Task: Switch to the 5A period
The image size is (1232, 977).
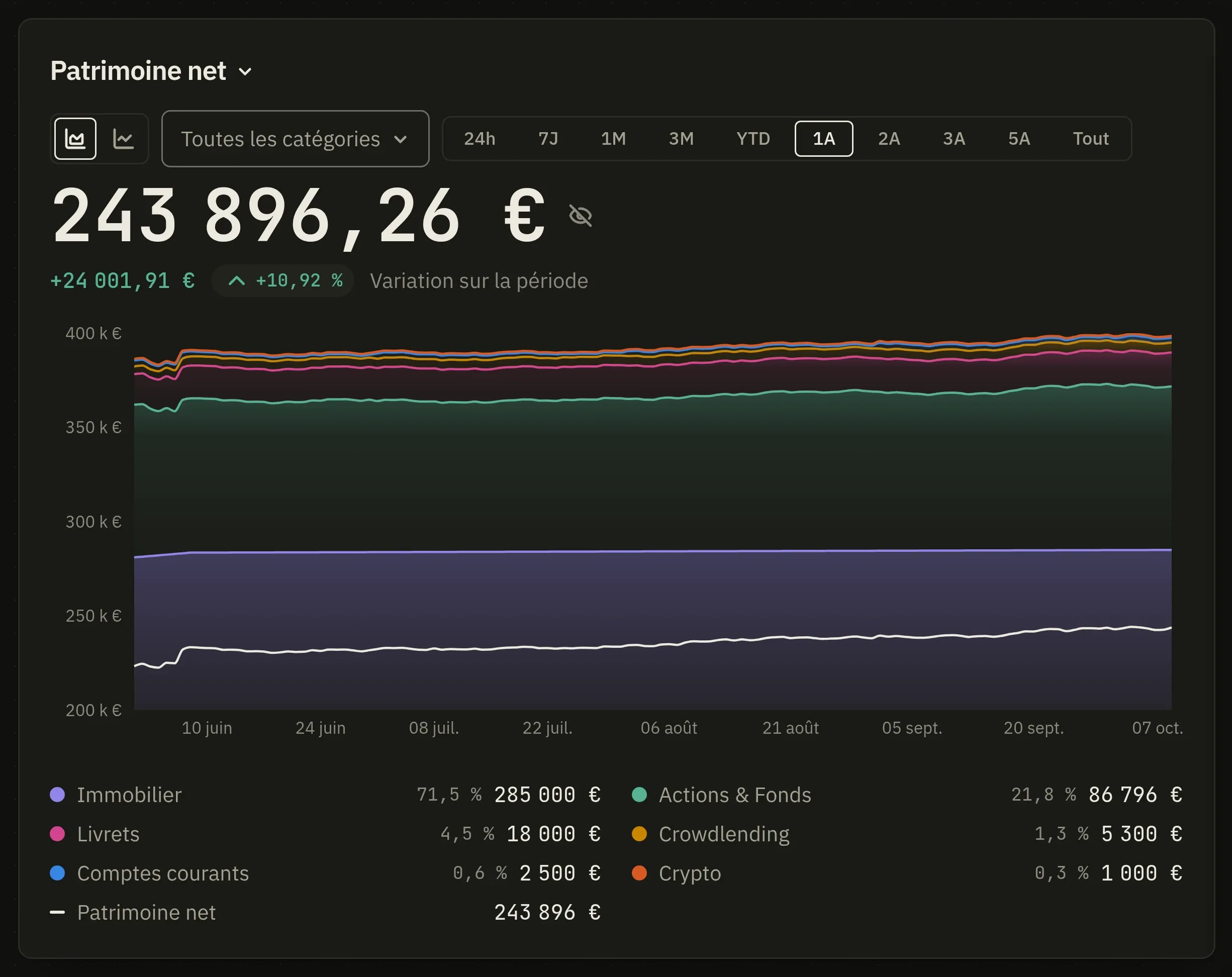Action: (1019, 139)
